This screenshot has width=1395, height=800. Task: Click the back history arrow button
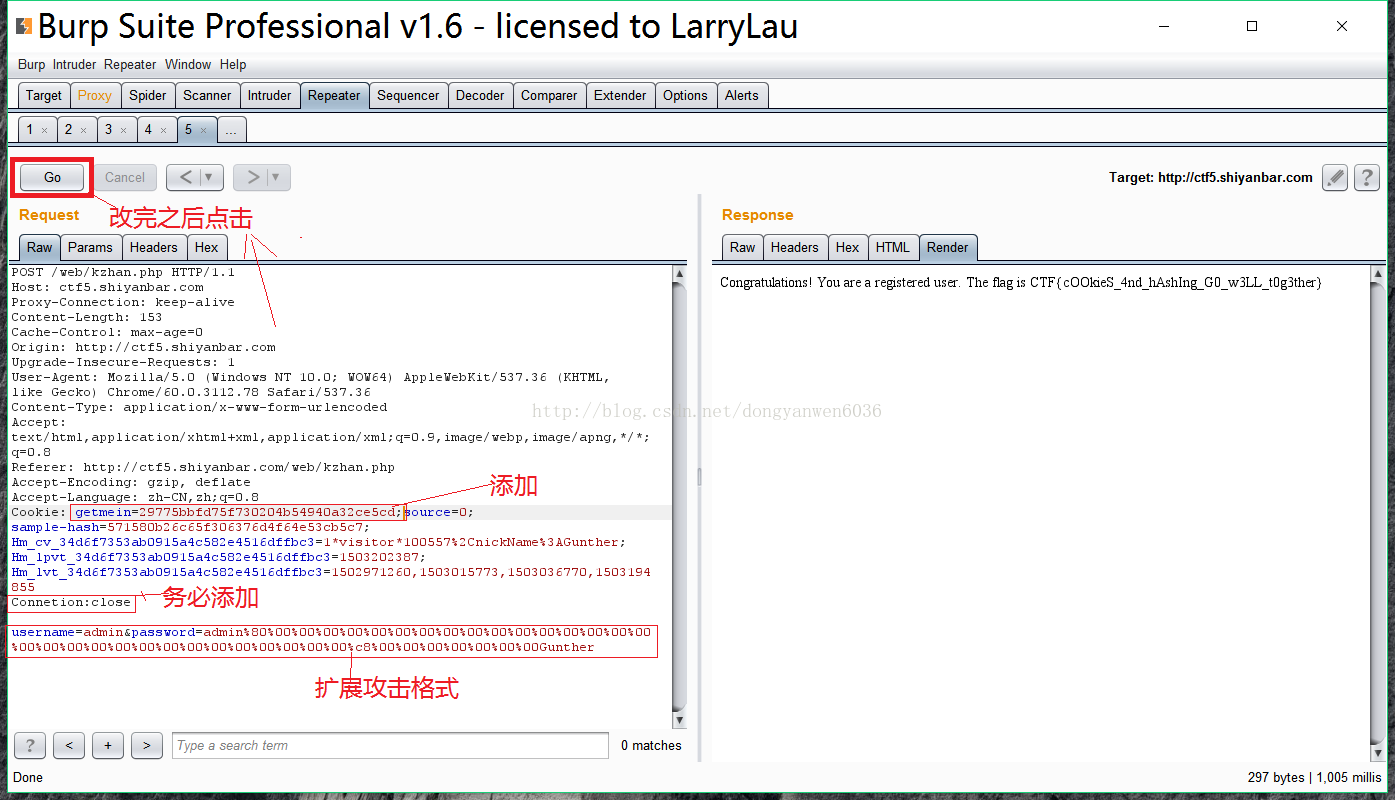pos(185,177)
